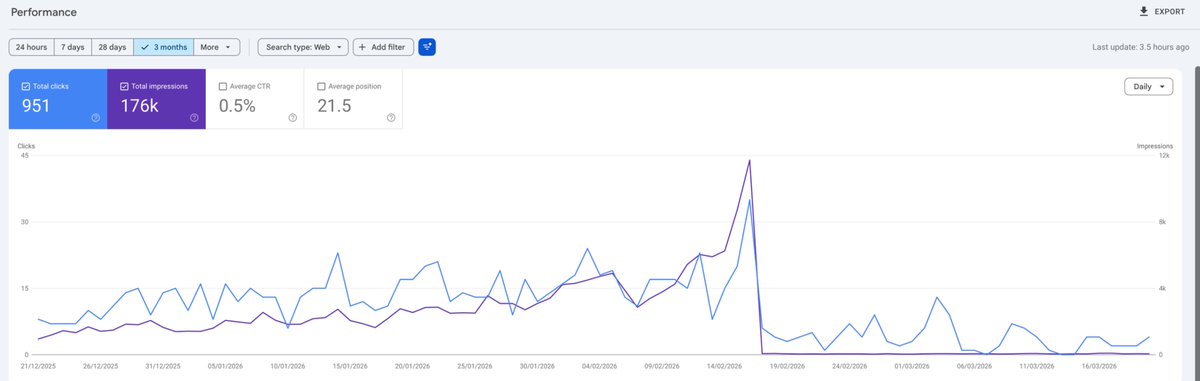
Task: Open the help icon on Total impressions card
Action: tap(194, 118)
